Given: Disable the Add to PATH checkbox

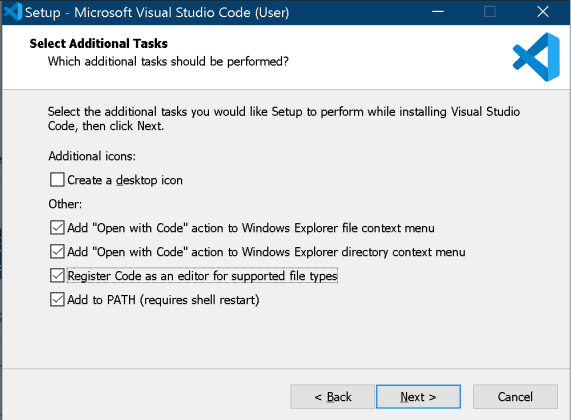Looking at the screenshot, I should click(57, 300).
